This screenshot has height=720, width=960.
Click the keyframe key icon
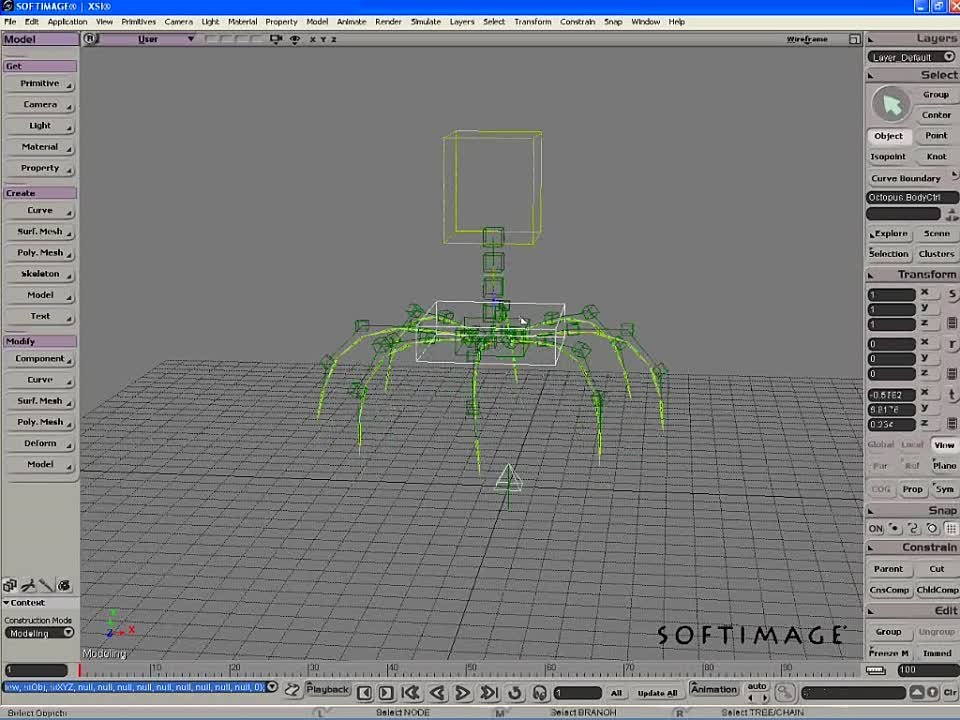784,692
